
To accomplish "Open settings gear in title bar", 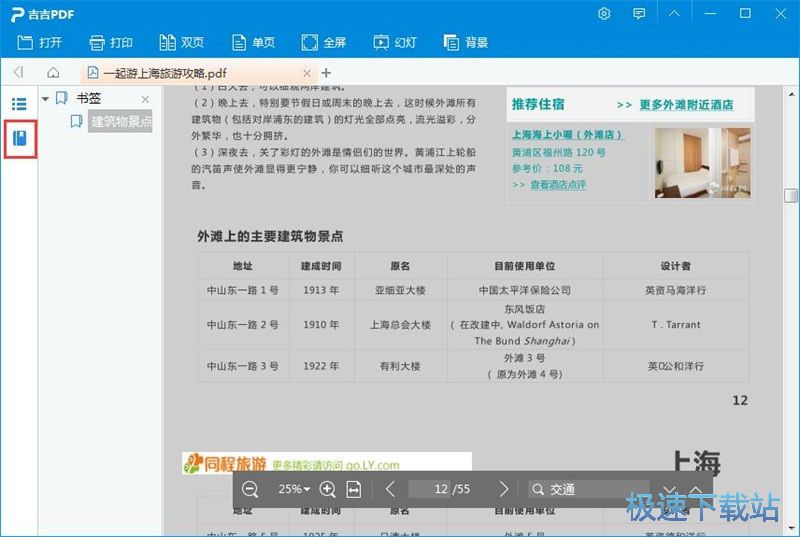I will (604, 14).
